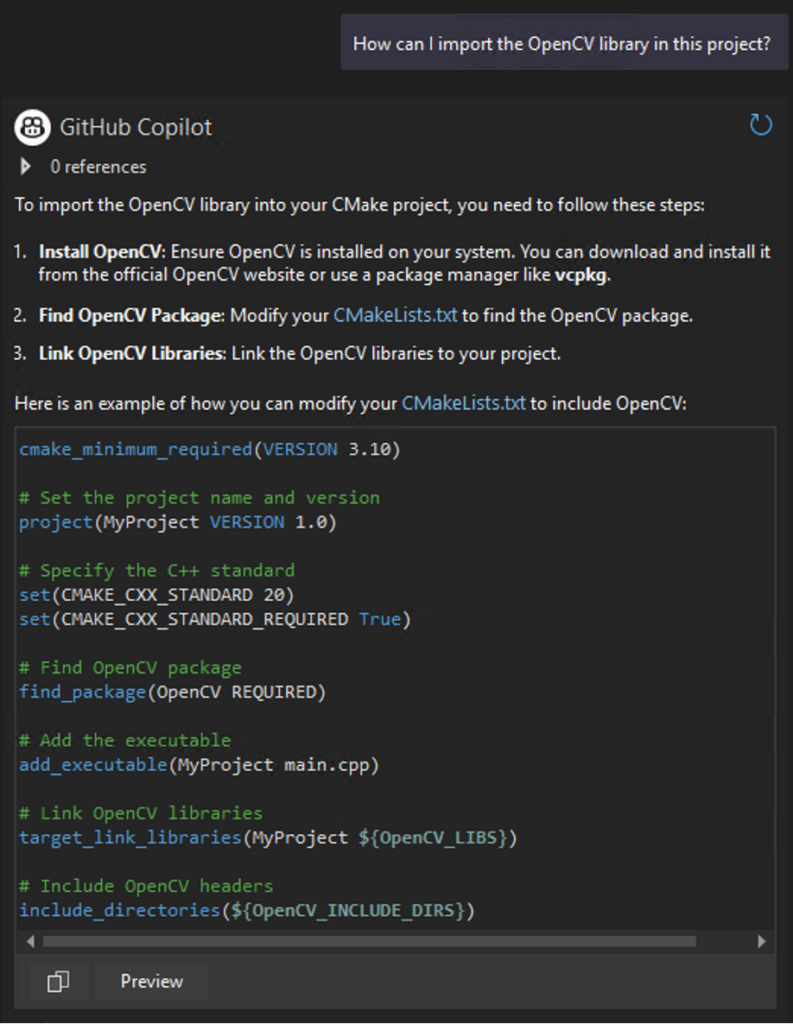Click the GitHub Copilot header label
Screen dimensions: 793x1024
click(135, 128)
